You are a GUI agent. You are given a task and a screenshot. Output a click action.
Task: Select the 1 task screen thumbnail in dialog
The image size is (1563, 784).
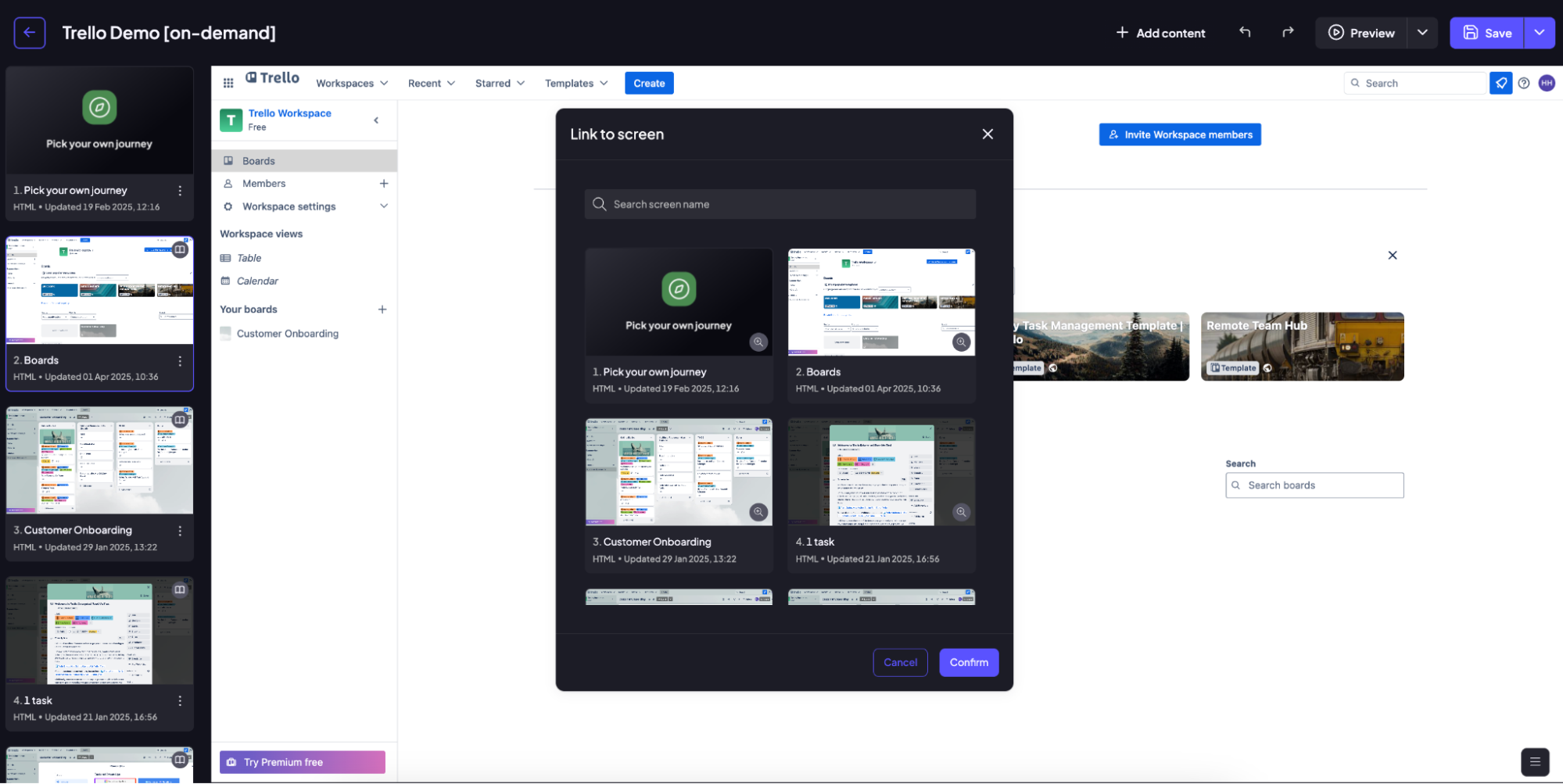point(881,472)
